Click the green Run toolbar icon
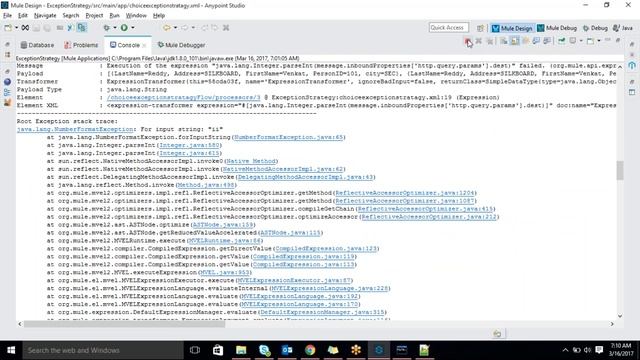640x360 pixels. tap(124, 28)
